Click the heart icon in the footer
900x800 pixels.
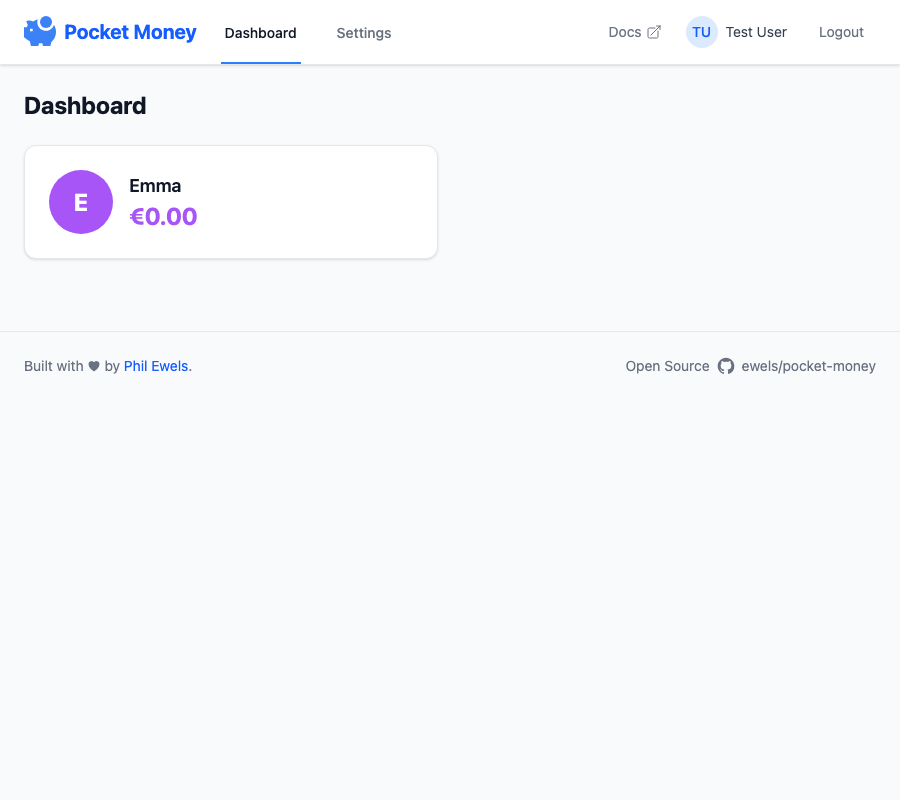pos(92,366)
